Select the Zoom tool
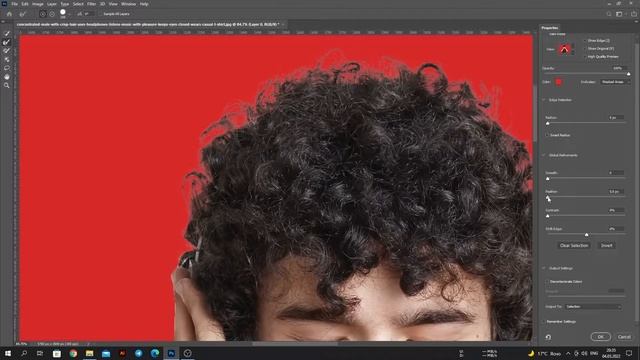Image resolution: width=640 pixels, height=360 pixels. tap(7, 85)
